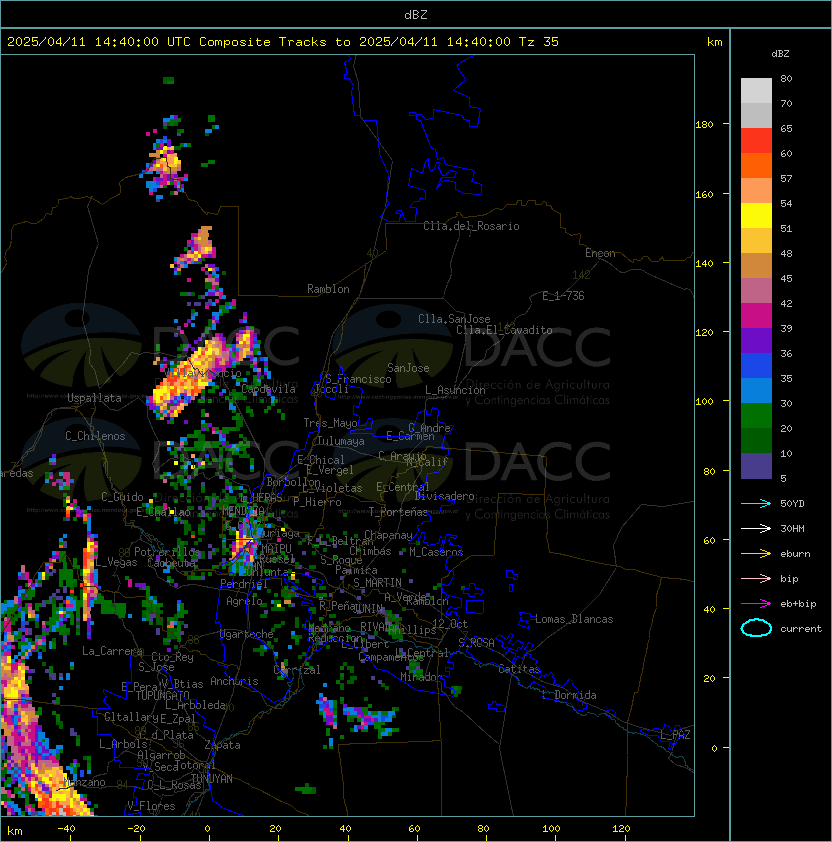Click the 'Mirador' label

point(421,677)
